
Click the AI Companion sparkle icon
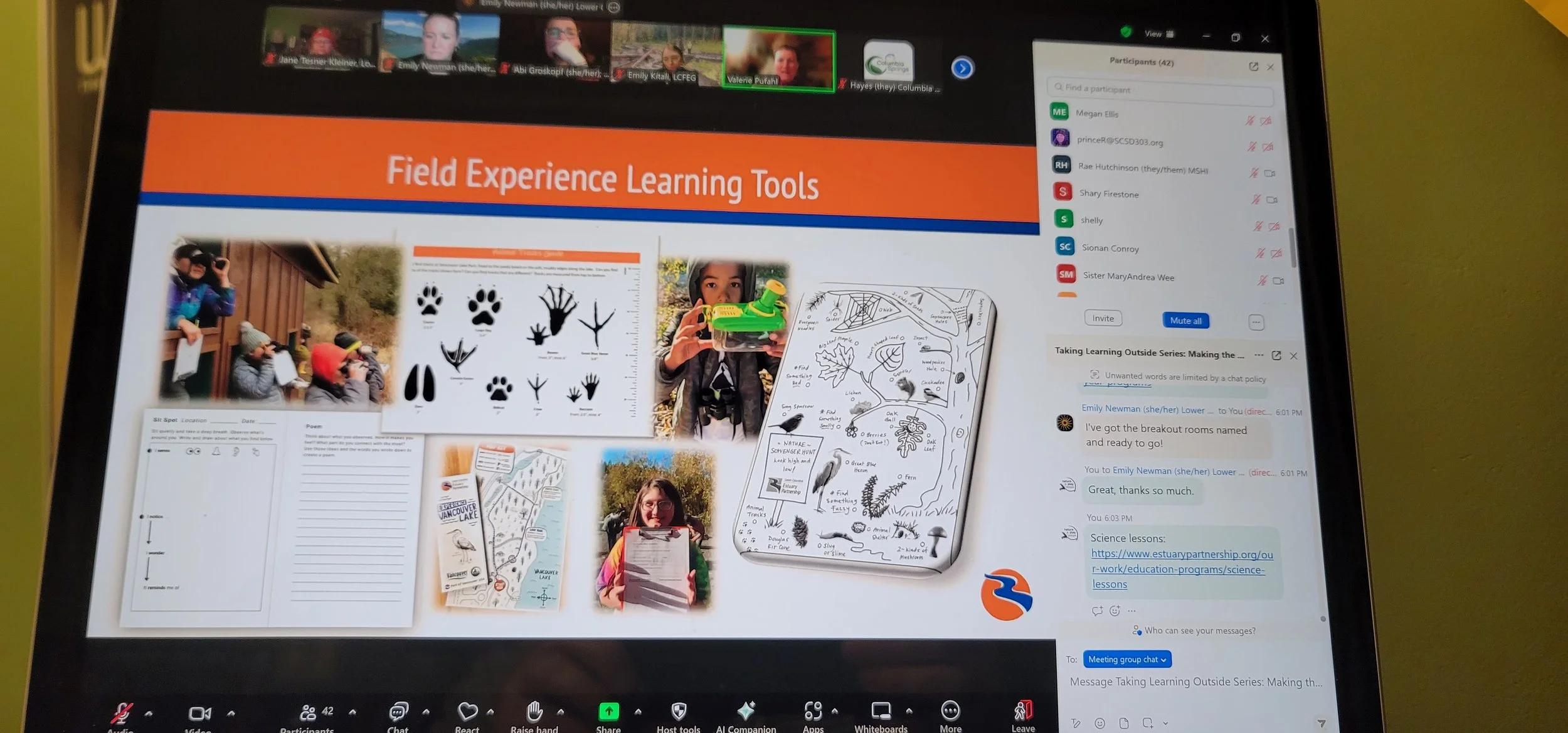(746, 710)
